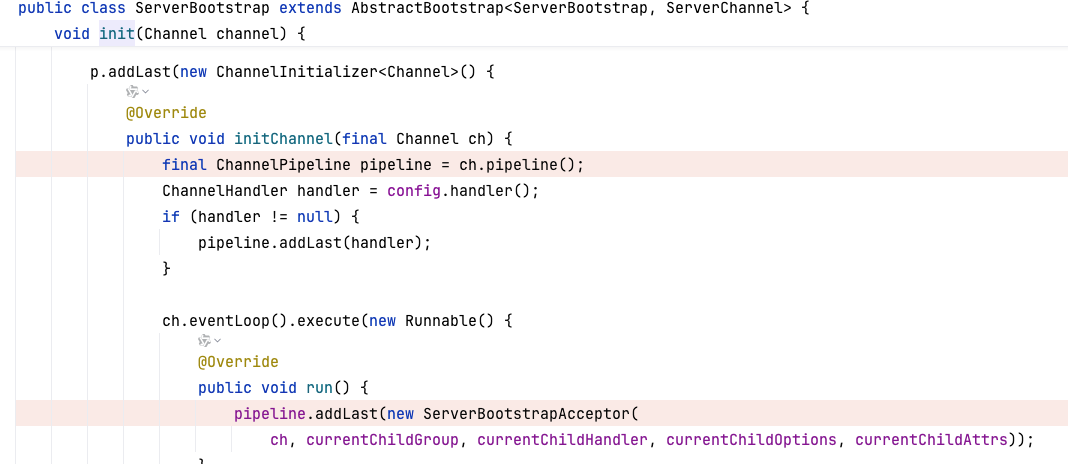Select ChannelInitializer type name
Viewport: 1068px width, 464px height.
point(296,72)
